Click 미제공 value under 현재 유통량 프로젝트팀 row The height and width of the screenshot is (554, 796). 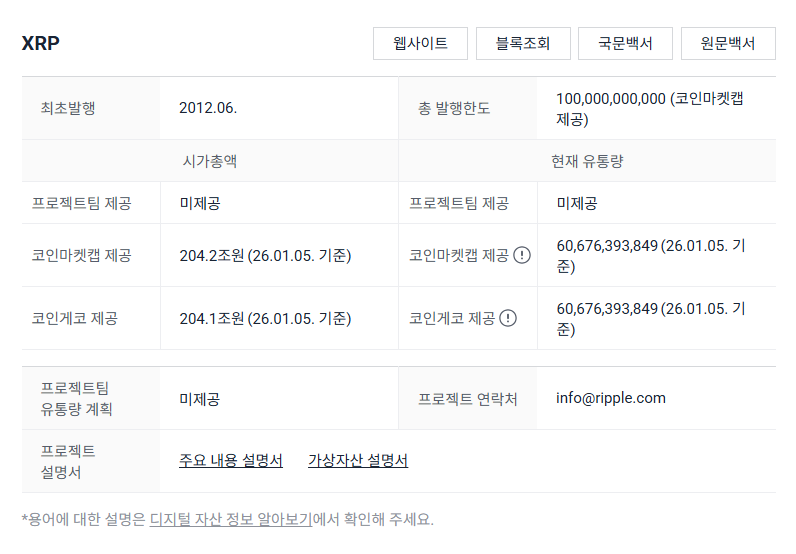pyautogui.click(x=577, y=204)
